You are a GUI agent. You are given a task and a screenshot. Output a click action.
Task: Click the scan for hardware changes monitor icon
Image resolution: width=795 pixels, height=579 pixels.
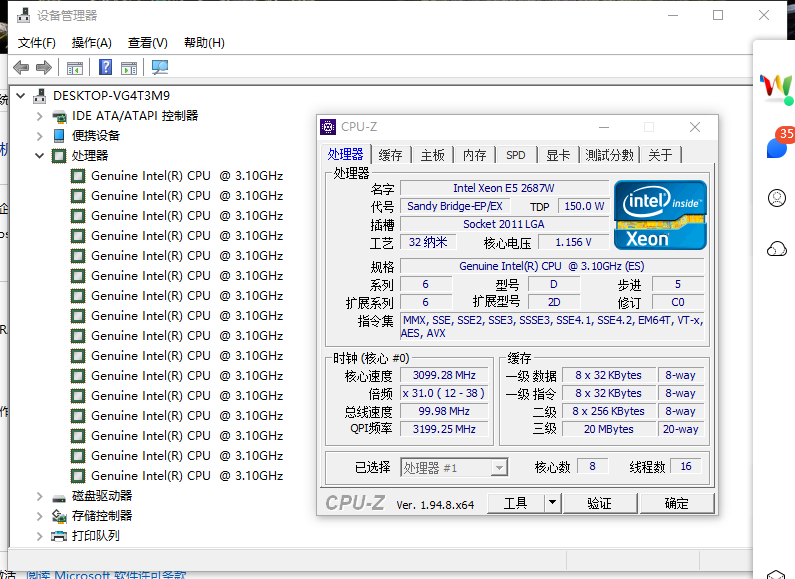coord(160,67)
